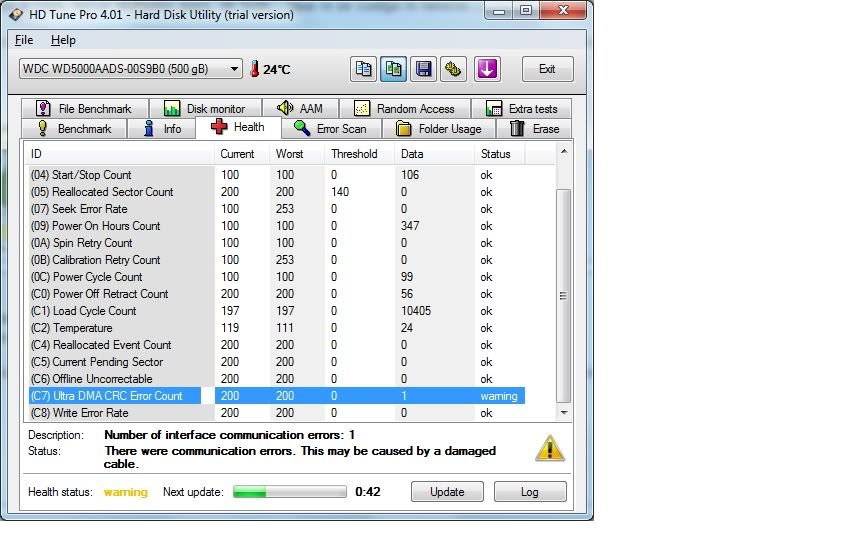864x540 pixels.
Task: Select the (C8) Write Error Rate row
Action: (276, 413)
